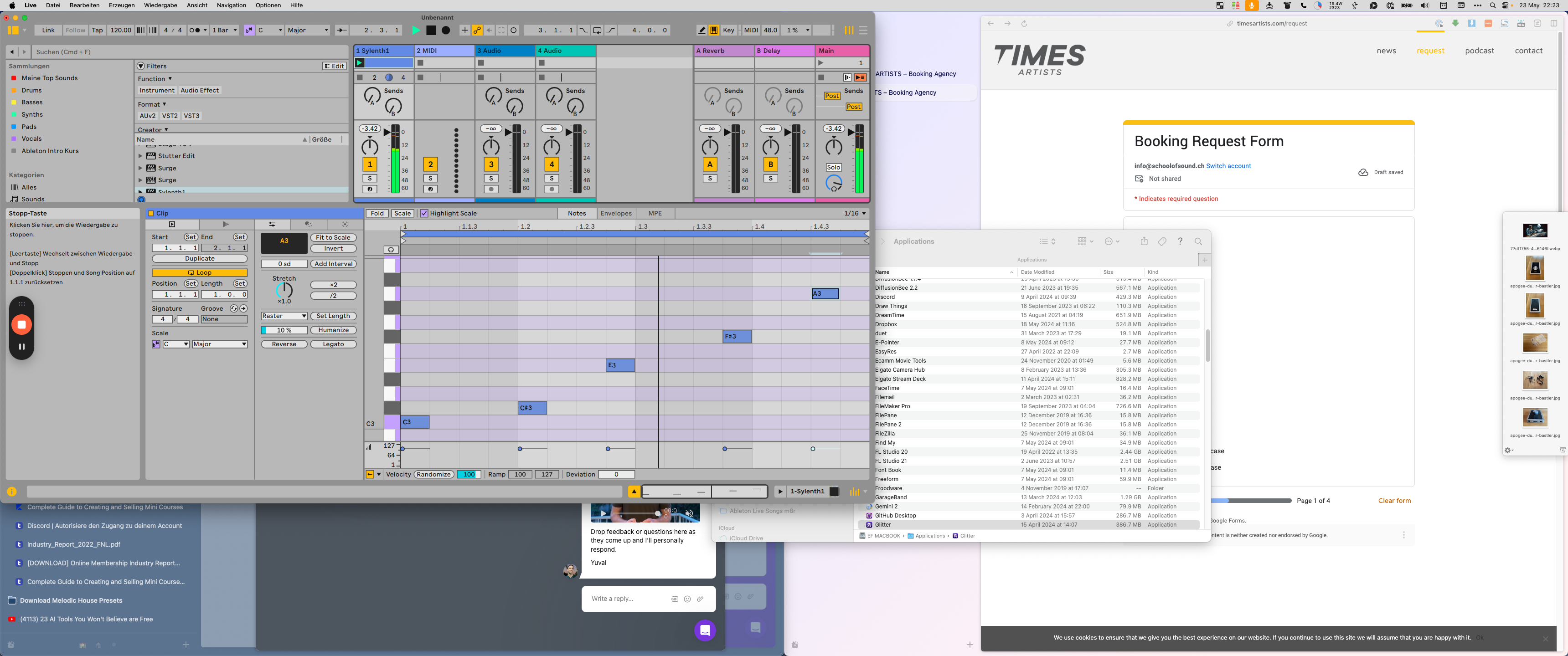Viewport: 1568px width, 656px height.
Task: Select the A Reverb return track header
Action: pos(724,51)
